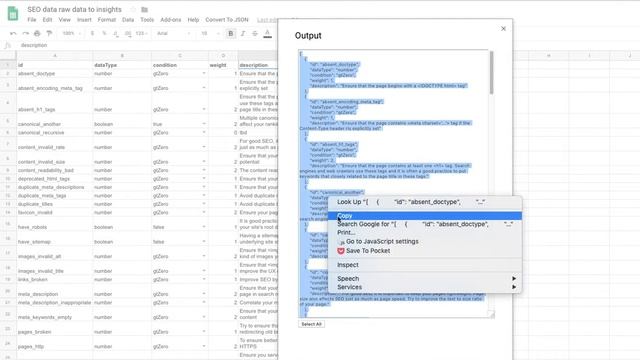Open the Convert To JSON menu

[227, 20]
